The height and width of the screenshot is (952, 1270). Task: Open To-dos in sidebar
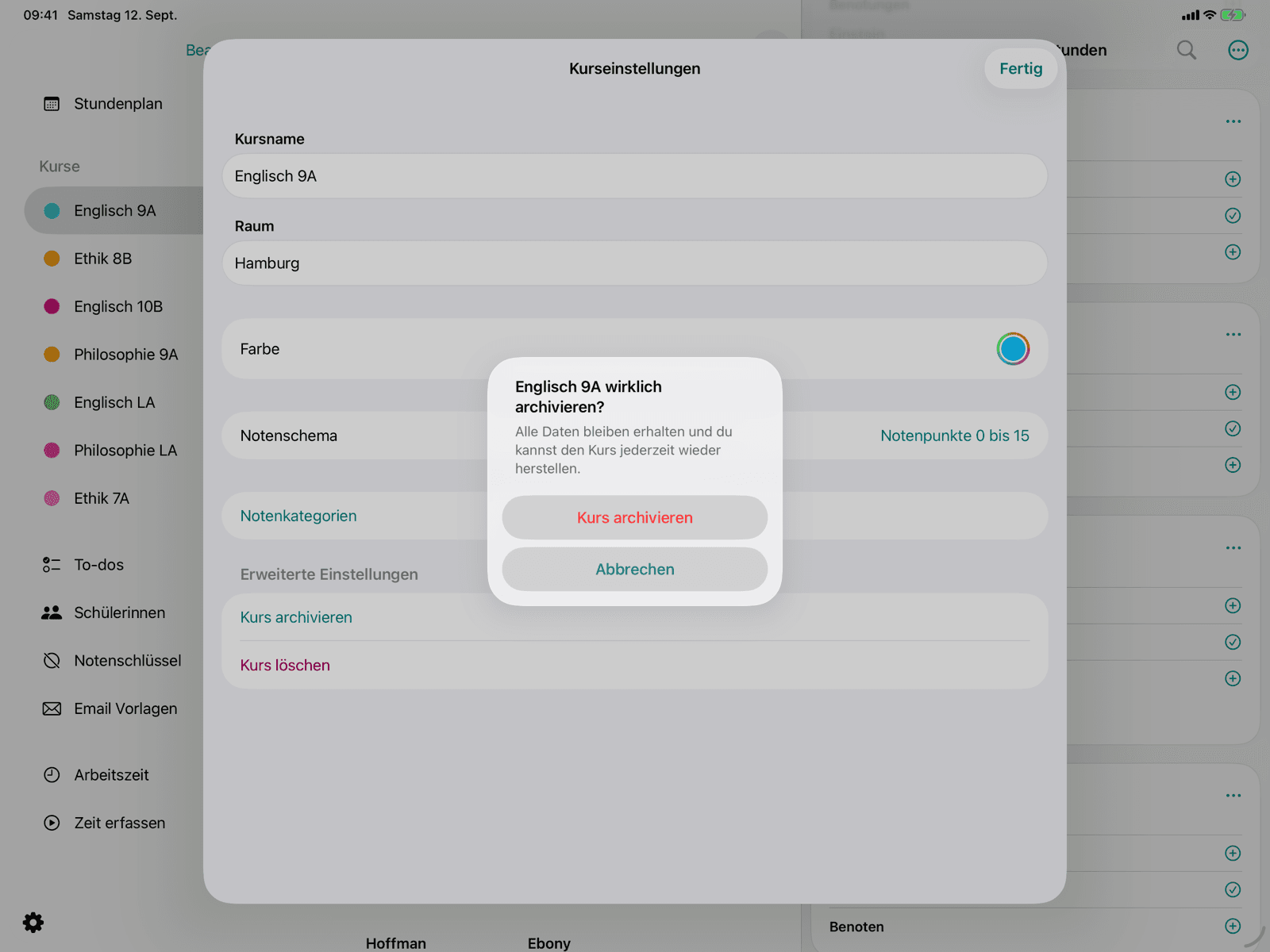coord(98,565)
